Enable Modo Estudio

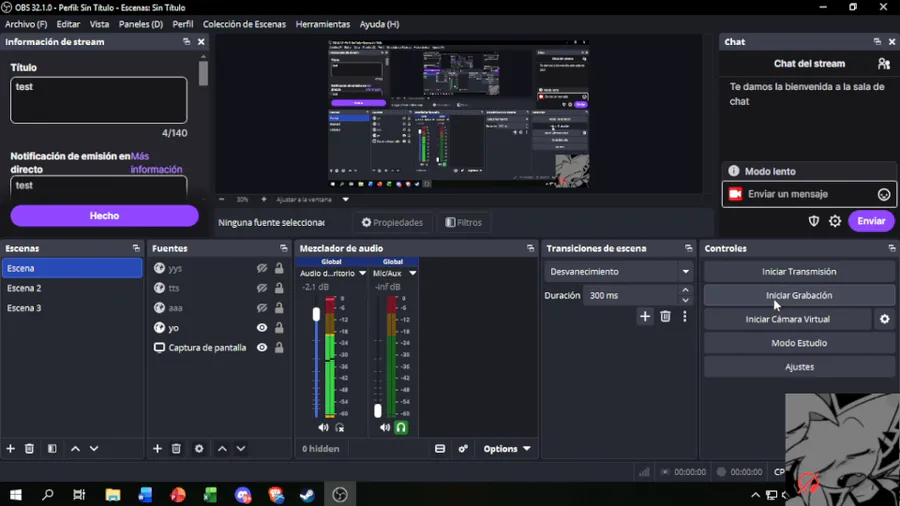pos(799,343)
